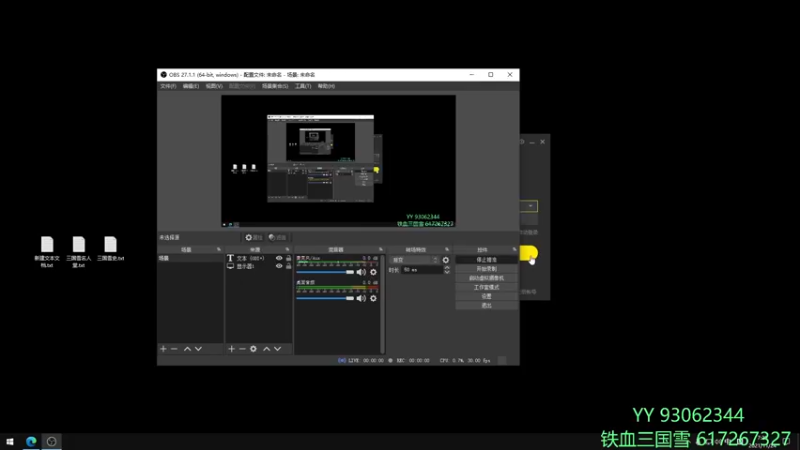Open the 帮助(H) menu
800x450 pixels.
326,86
